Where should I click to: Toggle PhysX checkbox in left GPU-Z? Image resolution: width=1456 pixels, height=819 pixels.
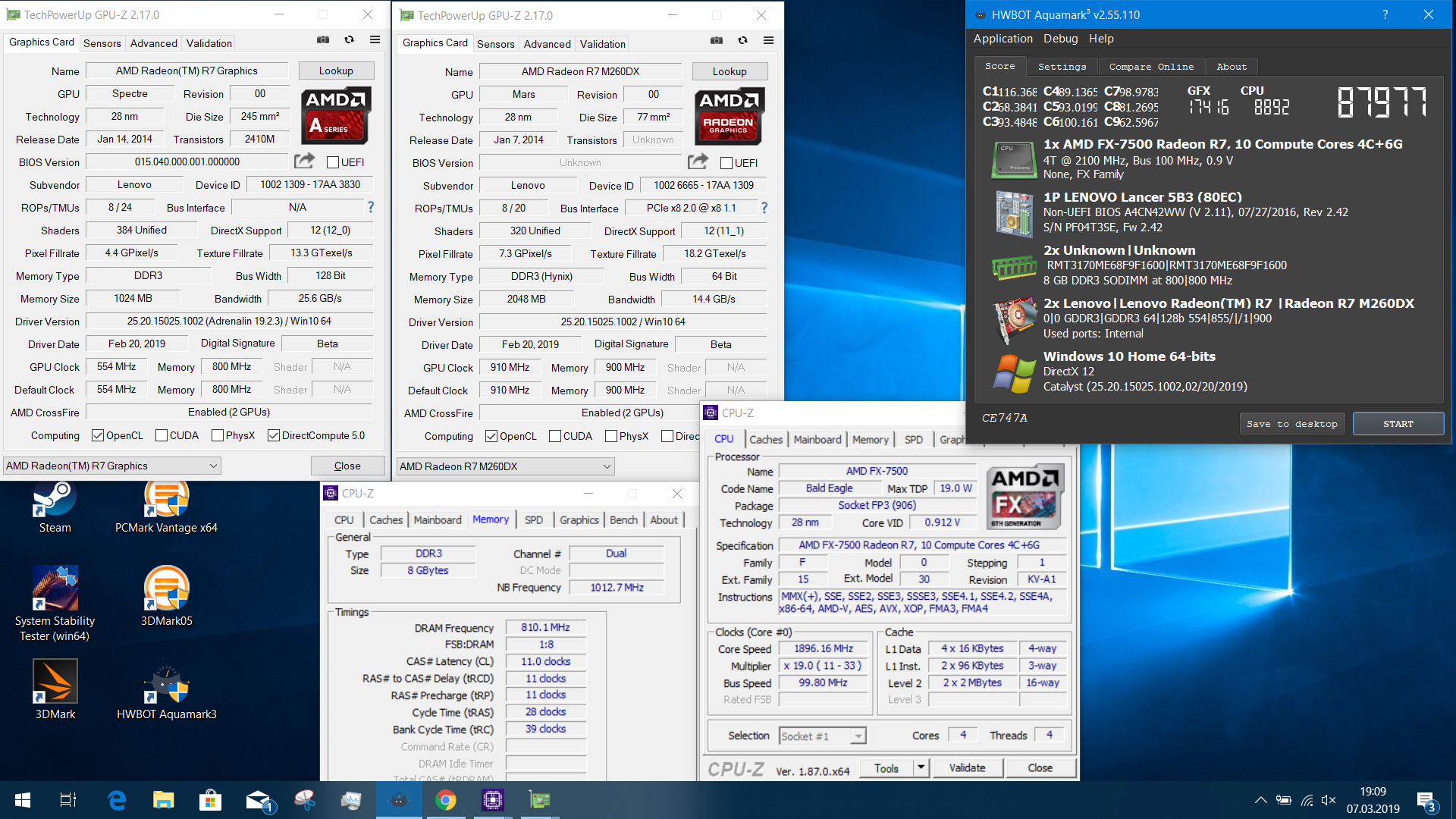[x=217, y=435]
